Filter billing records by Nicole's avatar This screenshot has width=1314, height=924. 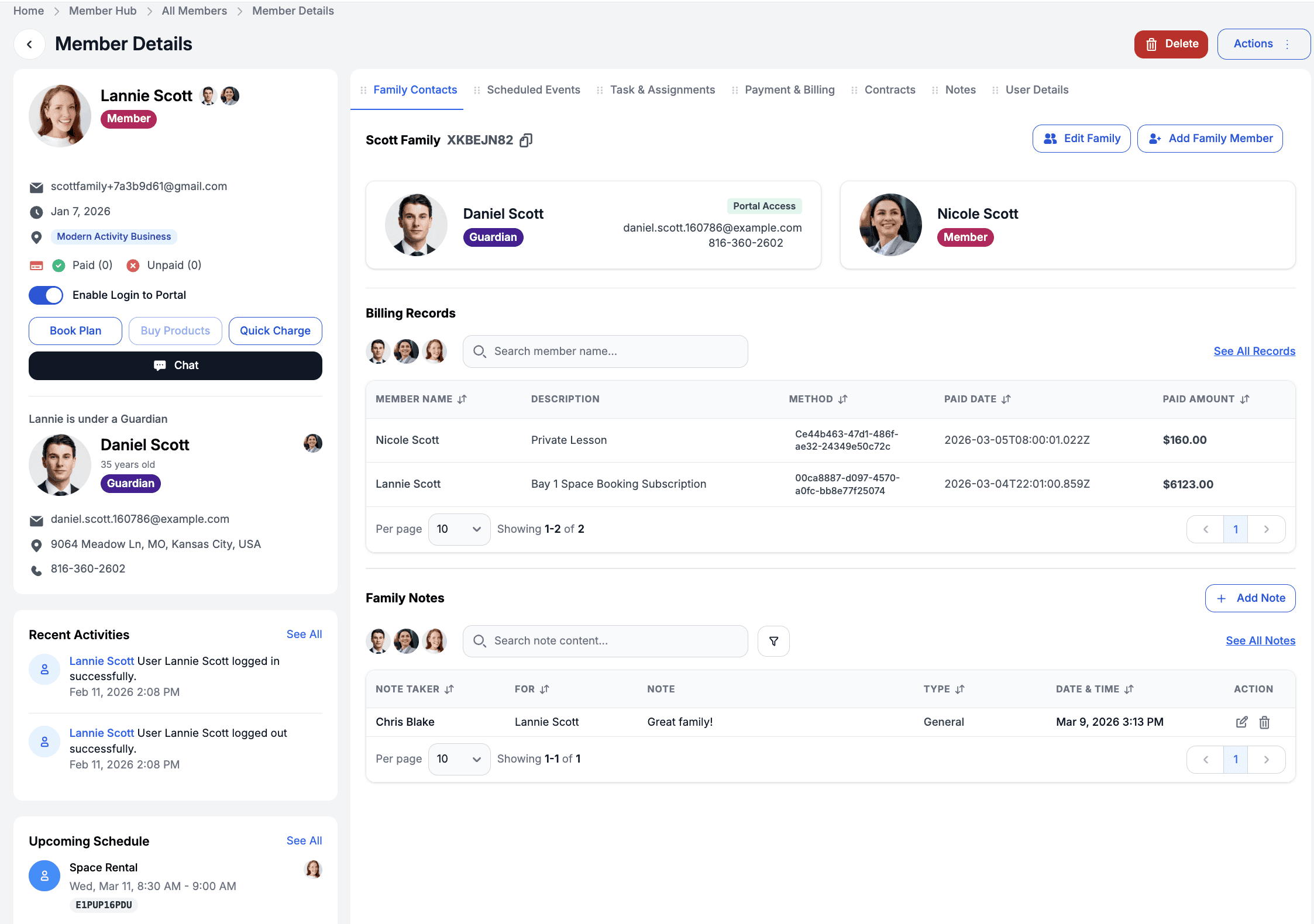(406, 351)
